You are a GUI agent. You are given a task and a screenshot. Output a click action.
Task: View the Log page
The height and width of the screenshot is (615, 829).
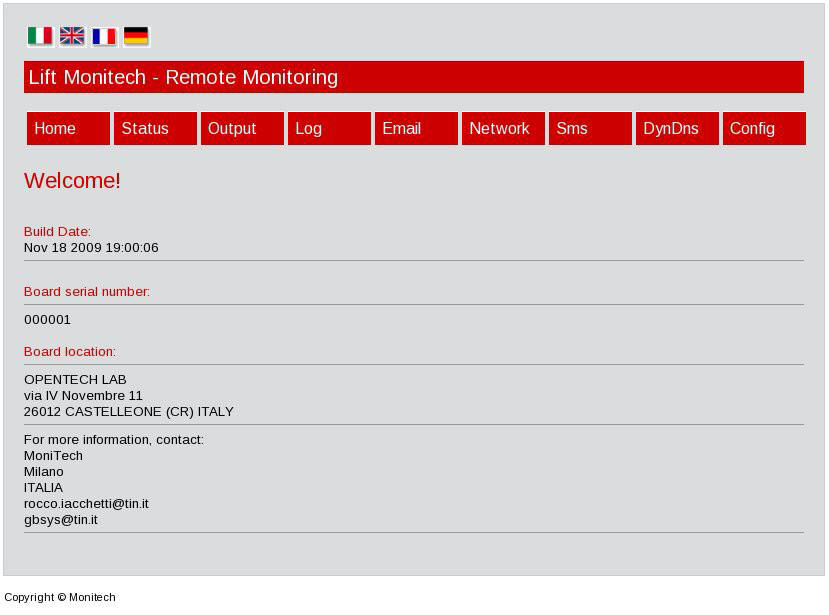pos(329,128)
